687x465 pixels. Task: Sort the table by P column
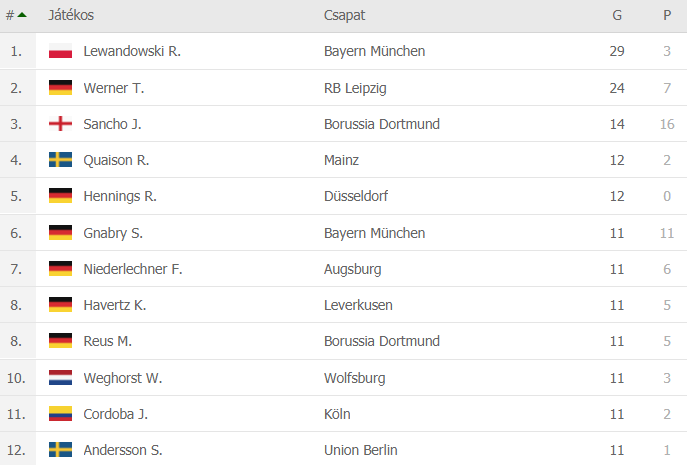tap(667, 15)
